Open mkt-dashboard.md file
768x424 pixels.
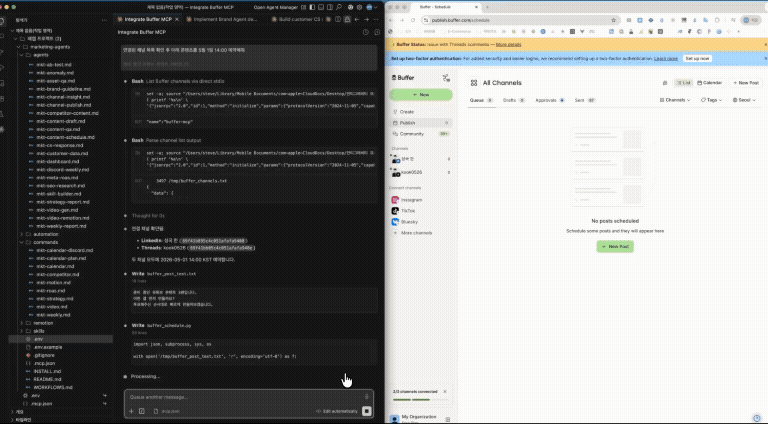click(57, 162)
